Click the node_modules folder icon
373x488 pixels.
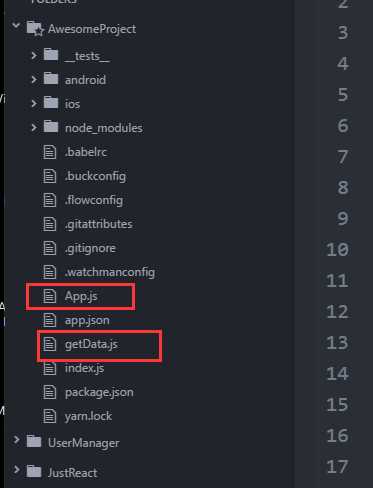coord(51,126)
